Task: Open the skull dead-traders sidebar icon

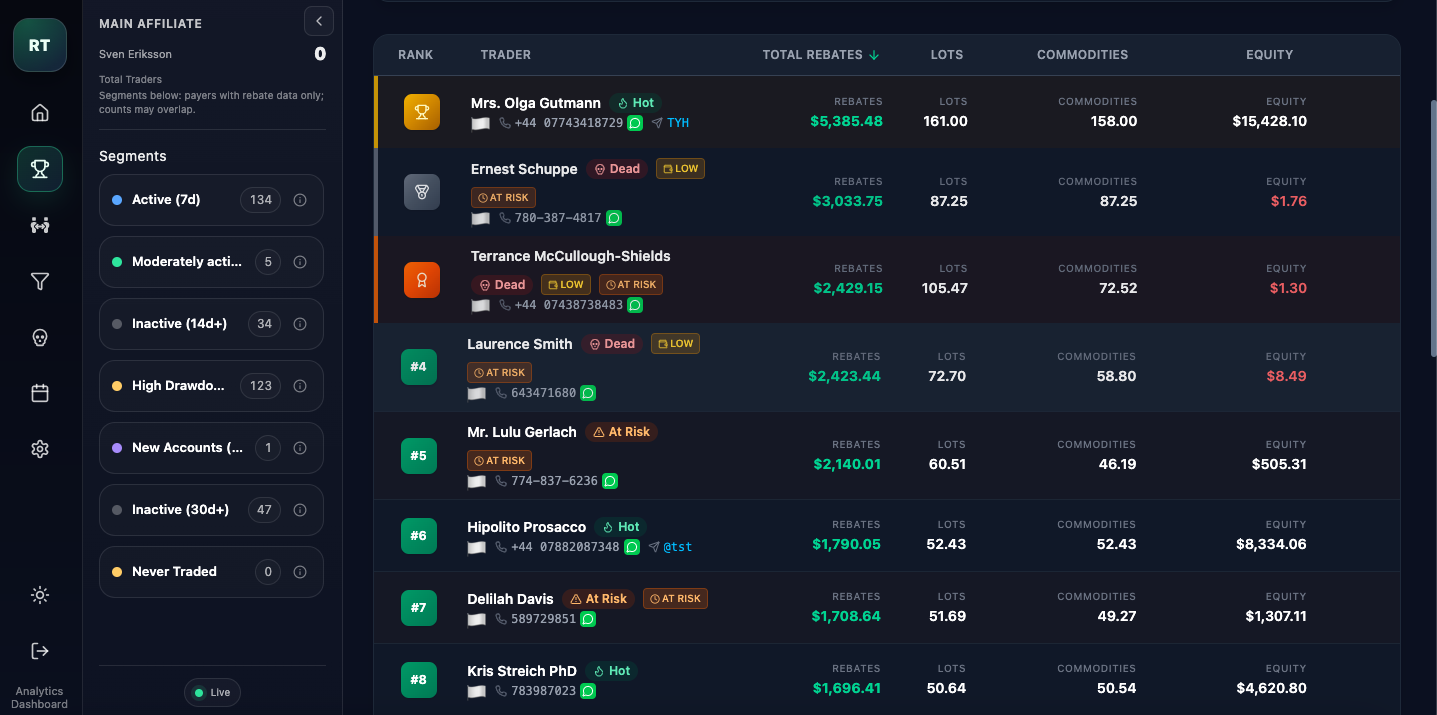Action: (40, 338)
